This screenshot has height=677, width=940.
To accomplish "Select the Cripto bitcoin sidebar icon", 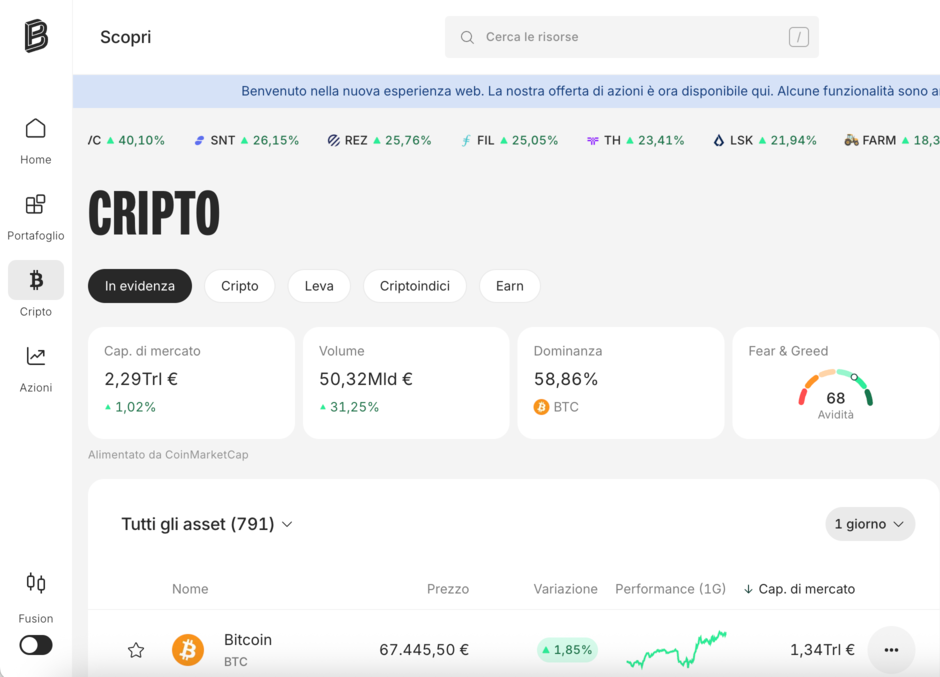I will tap(36, 280).
